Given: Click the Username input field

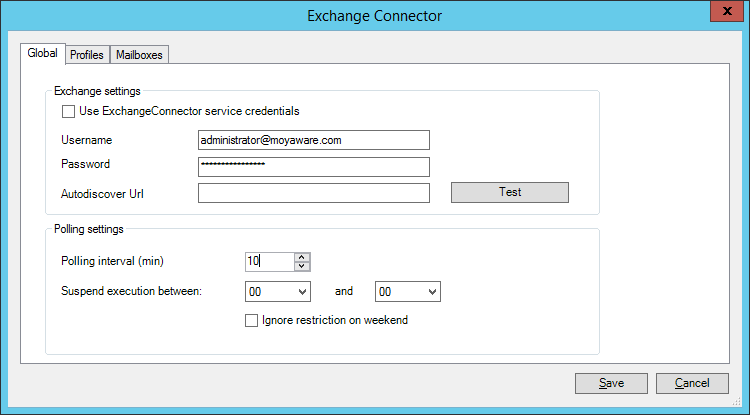Looking at the screenshot, I should click(x=314, y=140).
